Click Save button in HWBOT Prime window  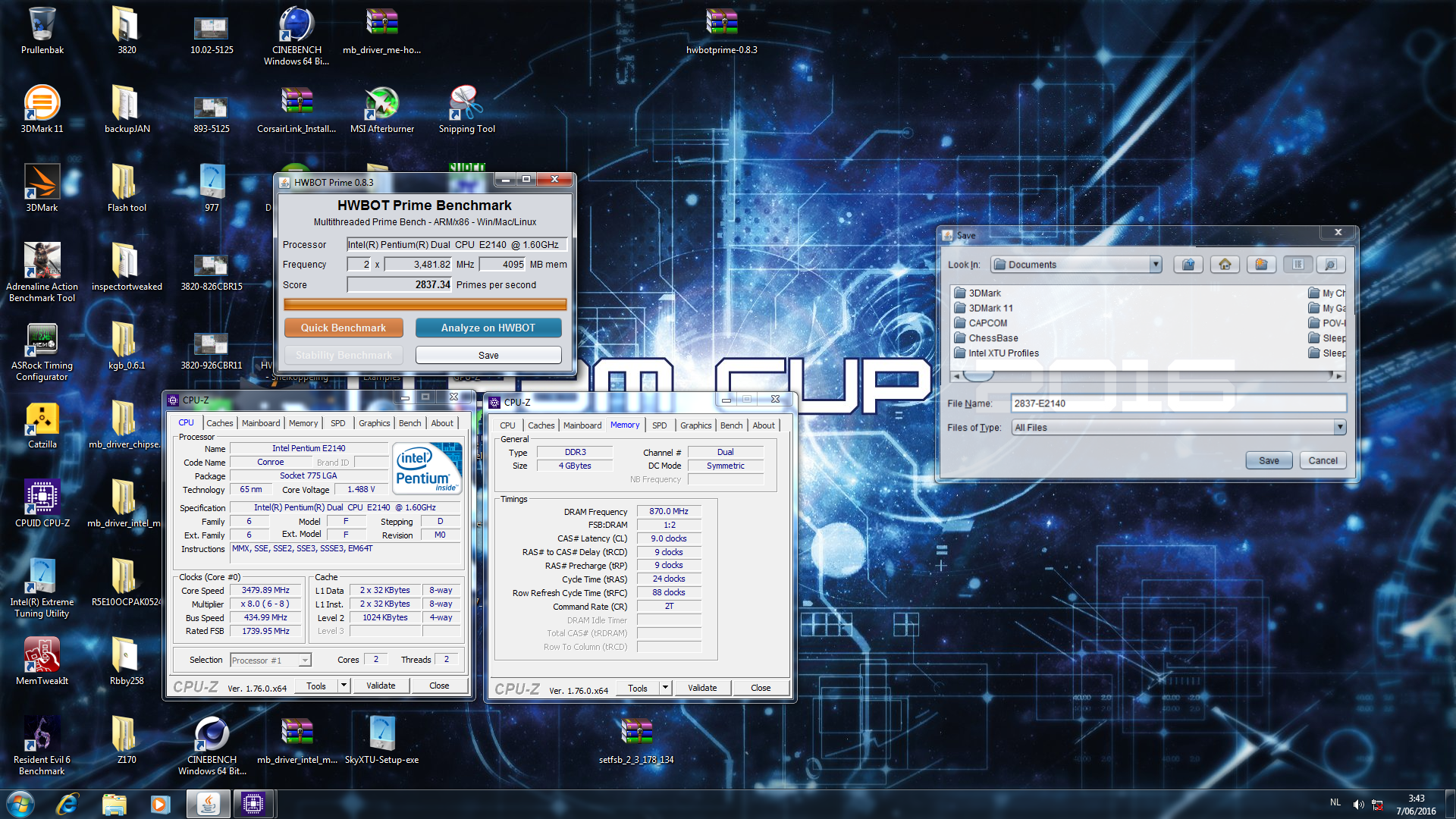click(488, 355)
